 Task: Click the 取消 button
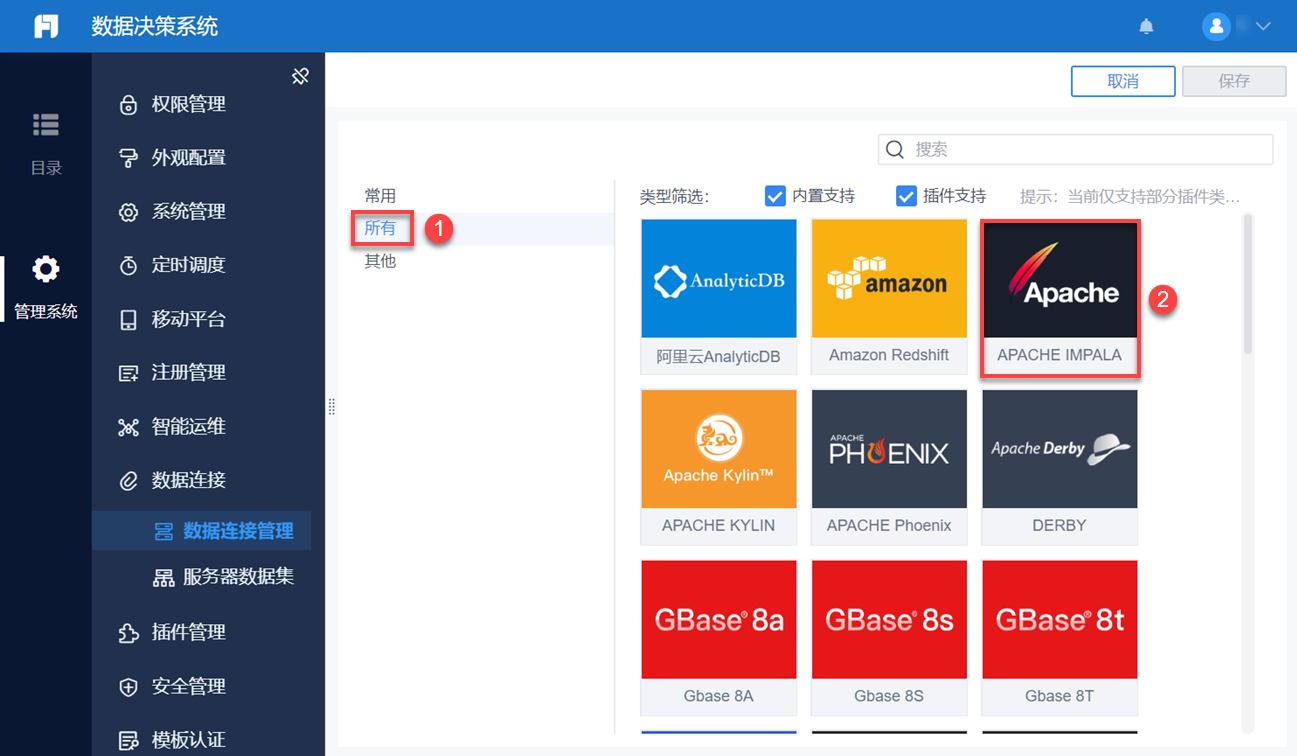[x=1123, y=81]
